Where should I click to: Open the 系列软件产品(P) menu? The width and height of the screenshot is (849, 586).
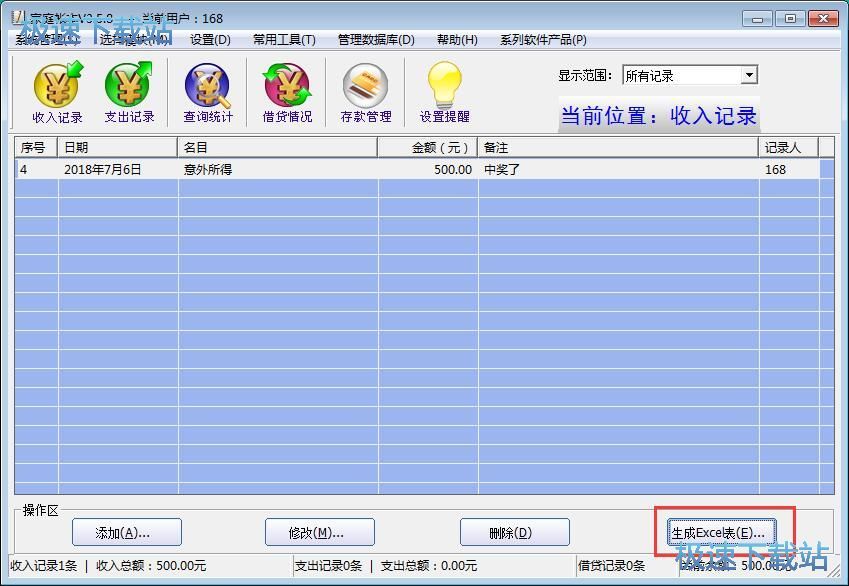click(x=543, y=40)
